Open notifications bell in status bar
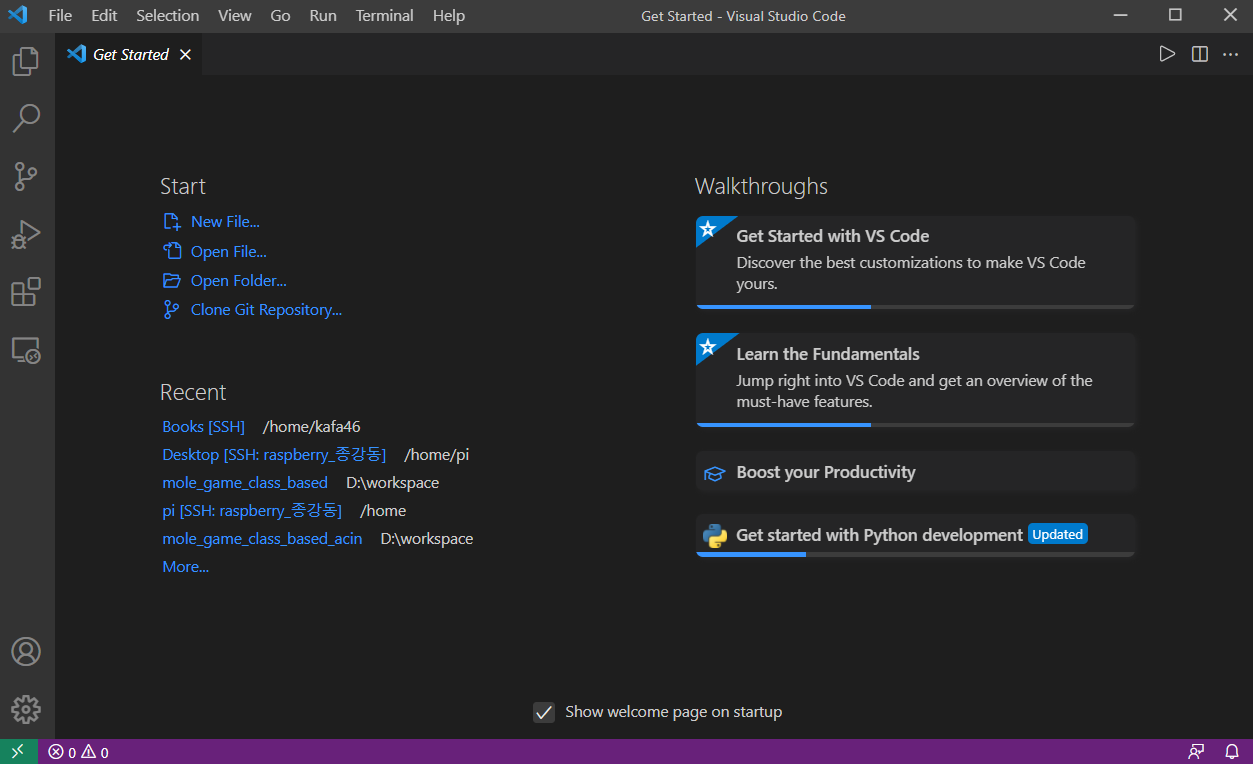 pyautogui.click(x=1232, y=752)
